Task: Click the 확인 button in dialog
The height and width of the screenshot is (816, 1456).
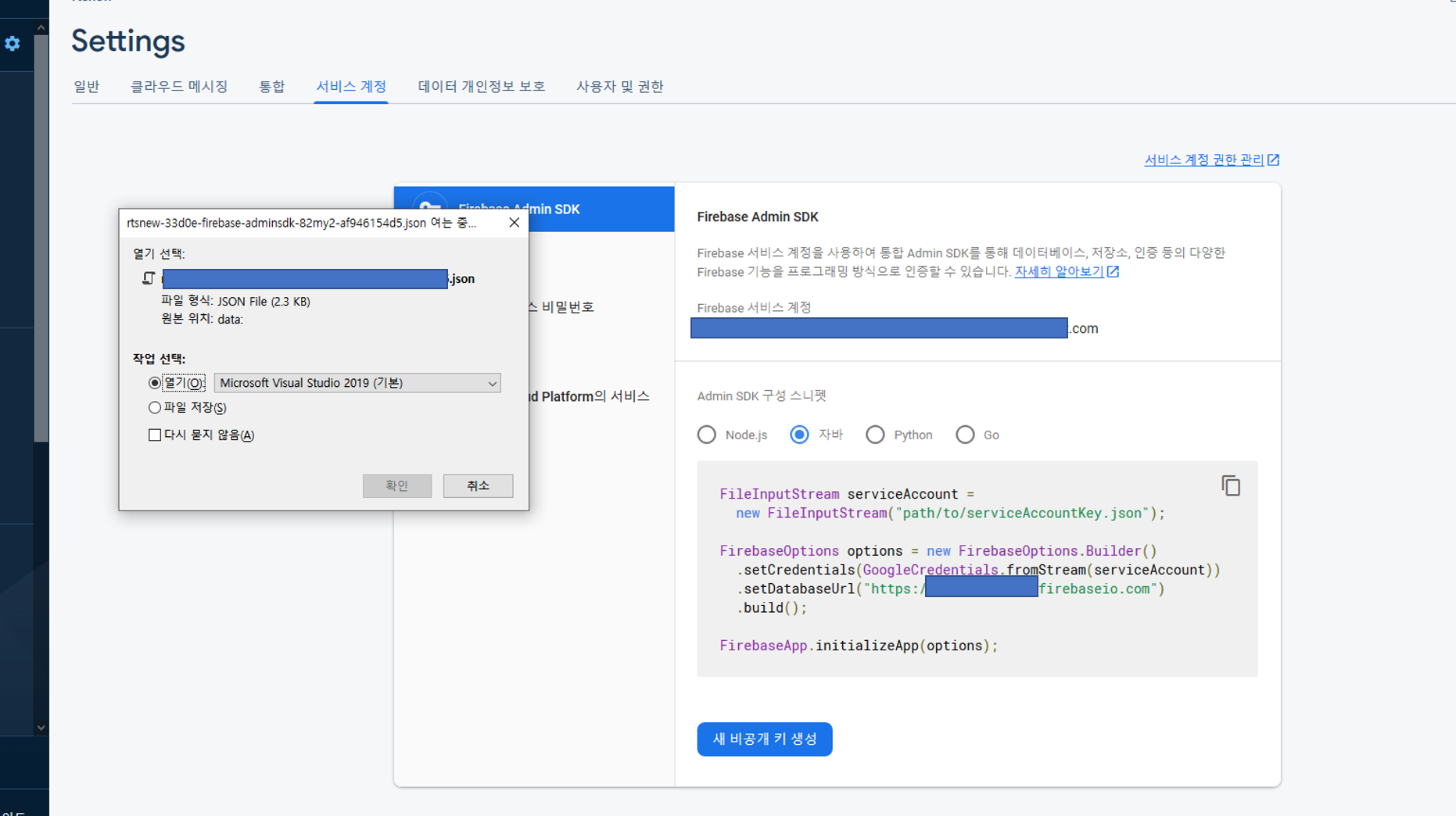Action: (x=397, y=485)
